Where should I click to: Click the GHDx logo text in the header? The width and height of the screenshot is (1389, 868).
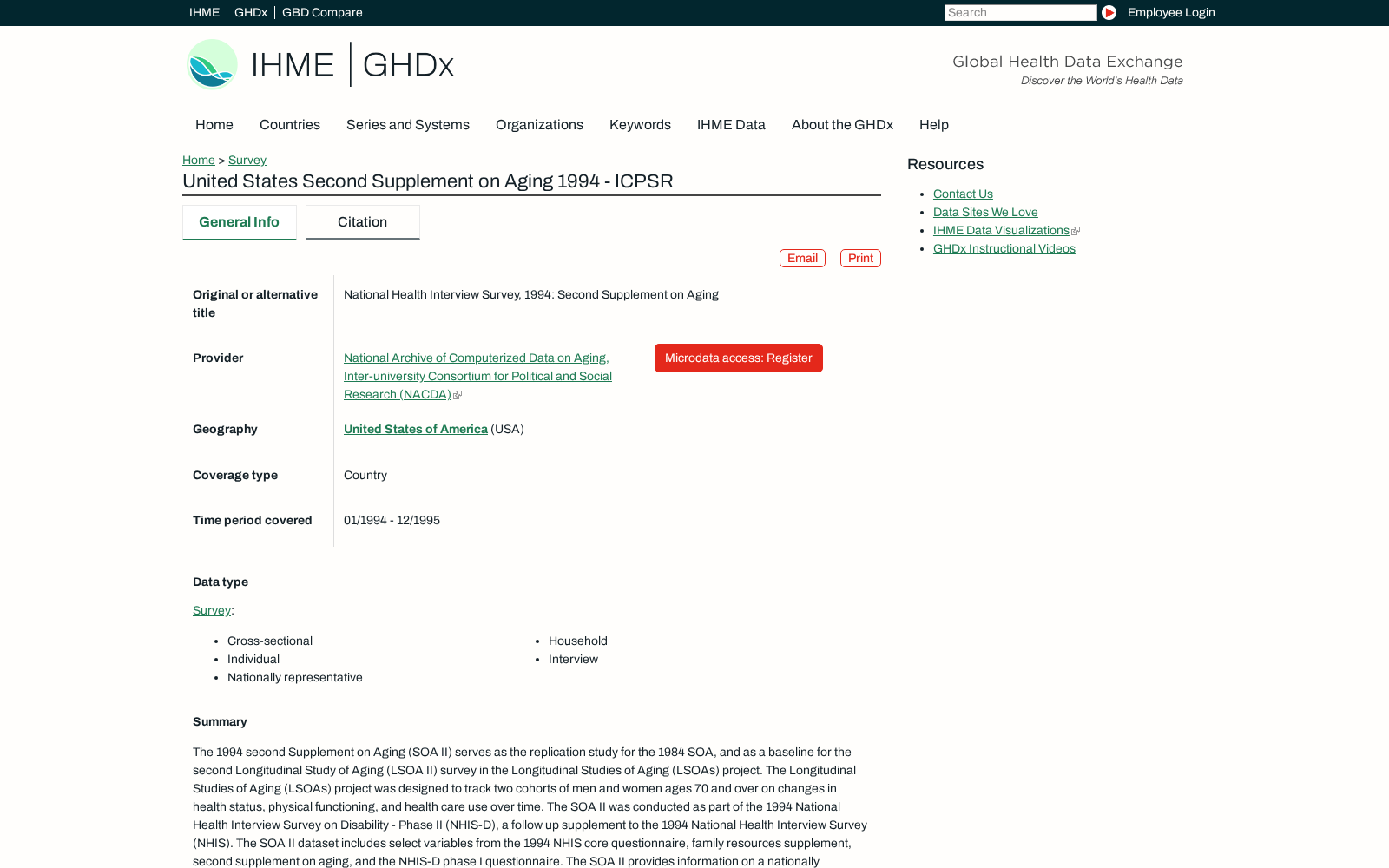point(408,64)
